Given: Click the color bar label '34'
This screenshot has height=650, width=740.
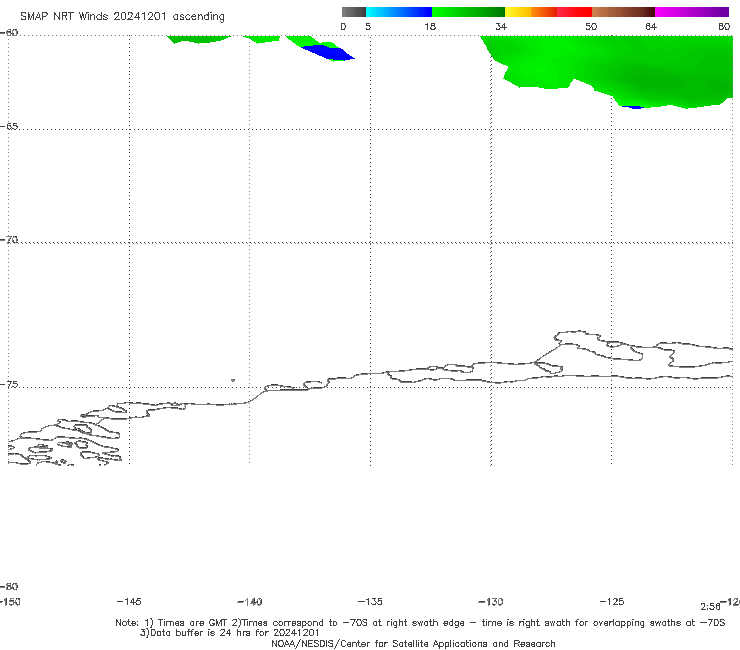Looking at the screenshot, I should click(501, 26).
